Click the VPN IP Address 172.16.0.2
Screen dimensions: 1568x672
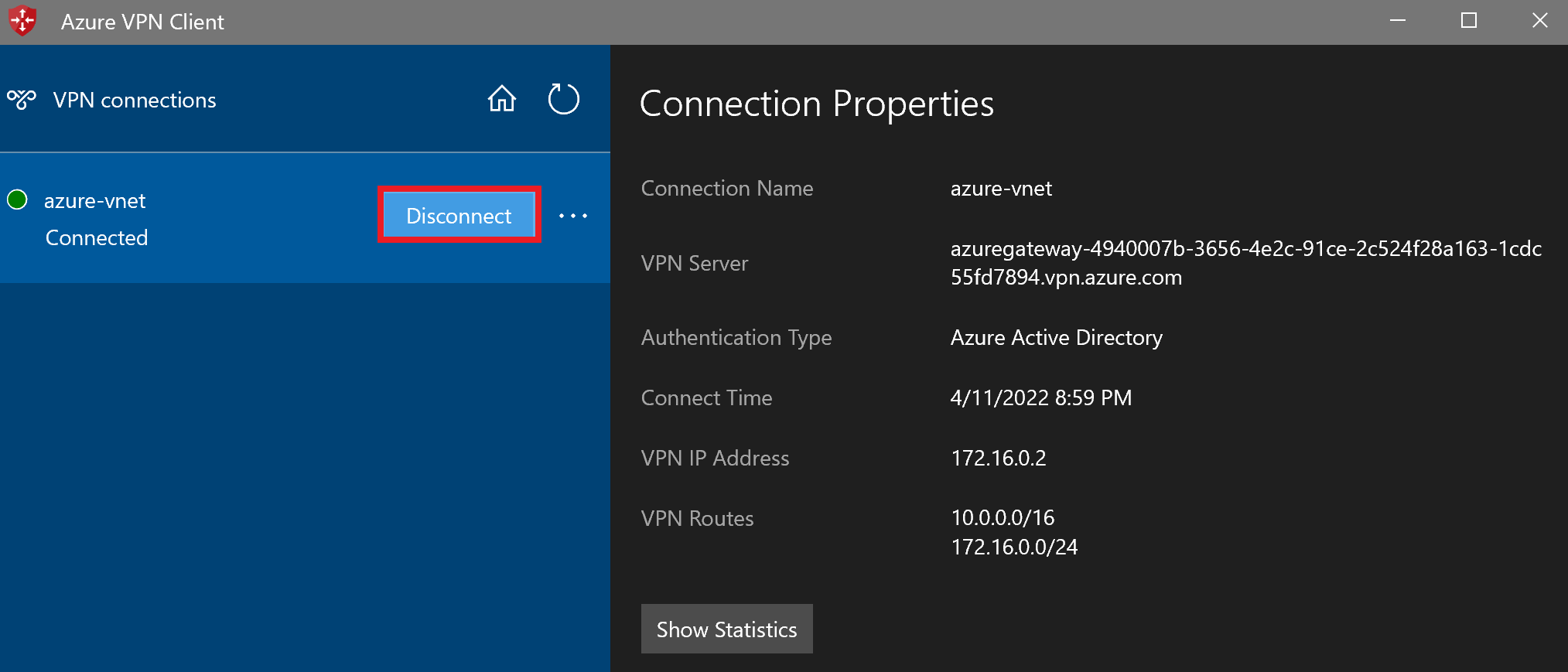pos(998,458)
